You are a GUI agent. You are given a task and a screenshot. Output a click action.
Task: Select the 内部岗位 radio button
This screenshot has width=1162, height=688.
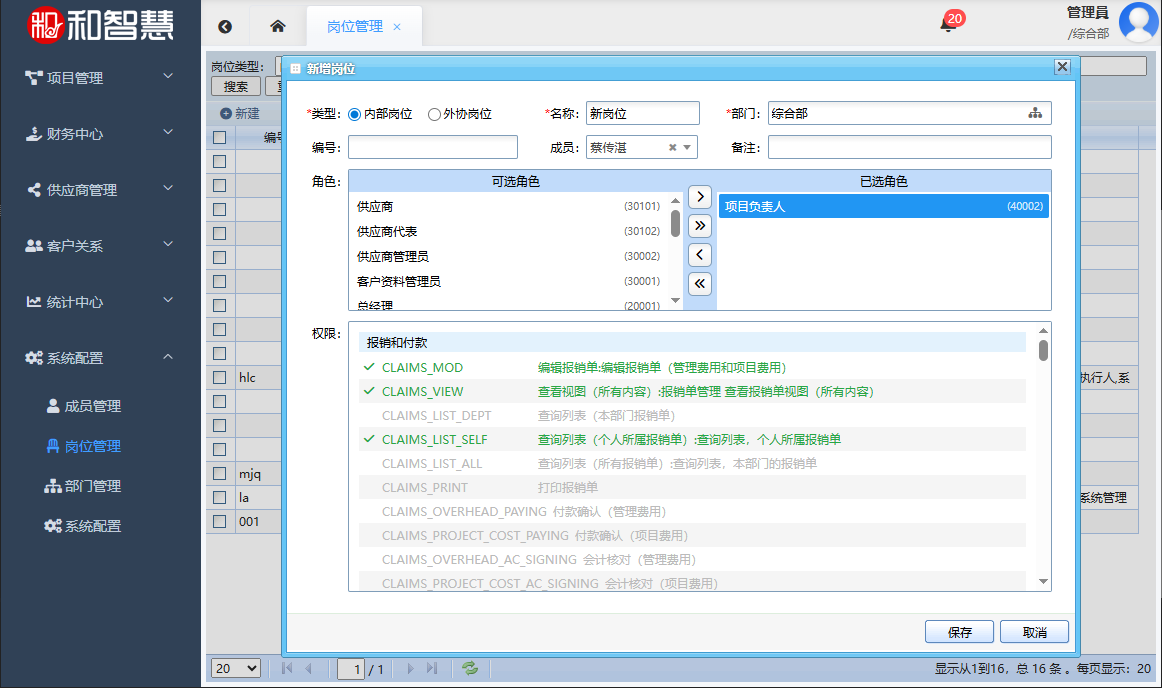[x=354, y=114]
